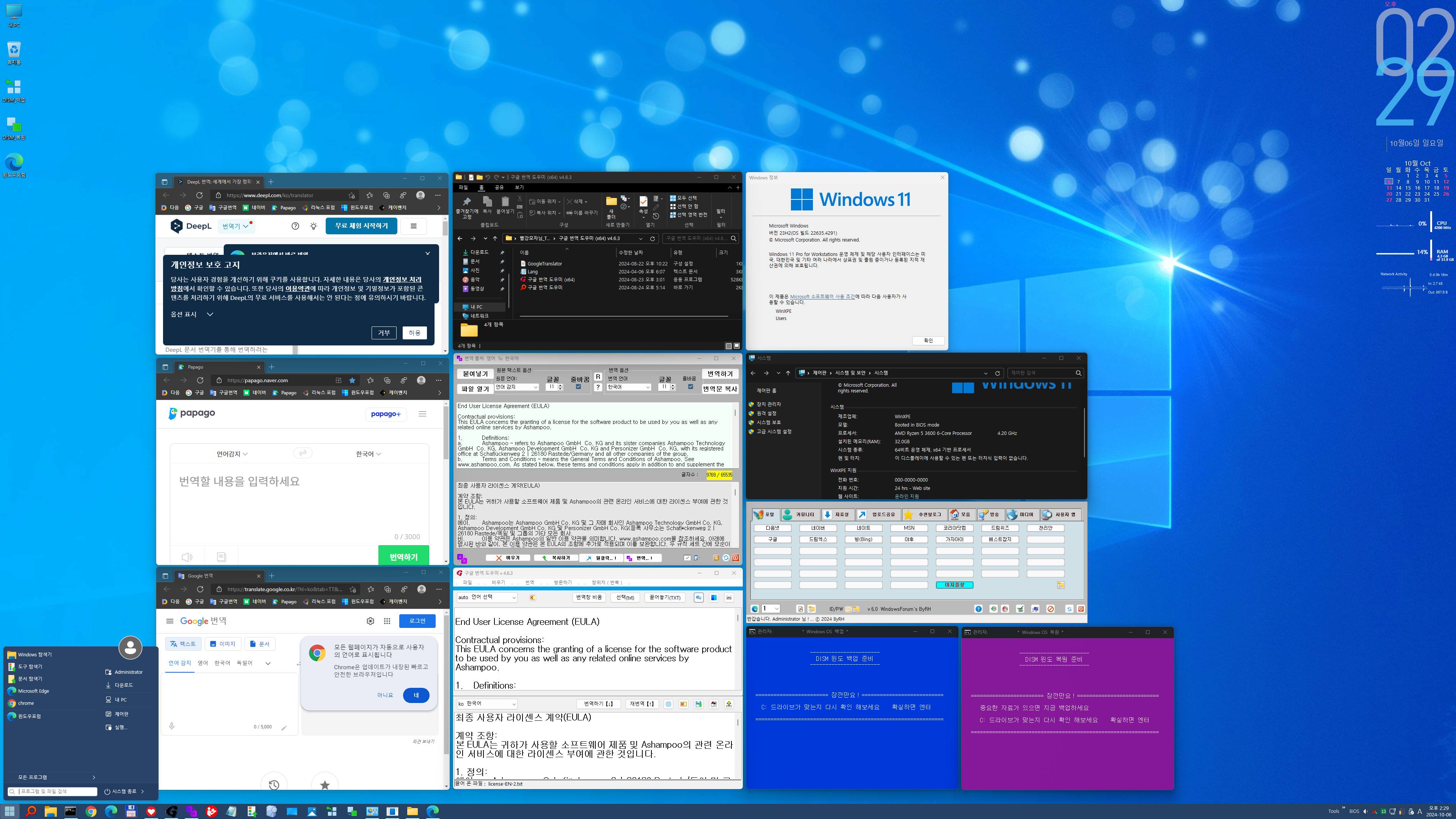
Task: Click the monitor icon in portal launcher bottom row
Action: pos(1036,609)
